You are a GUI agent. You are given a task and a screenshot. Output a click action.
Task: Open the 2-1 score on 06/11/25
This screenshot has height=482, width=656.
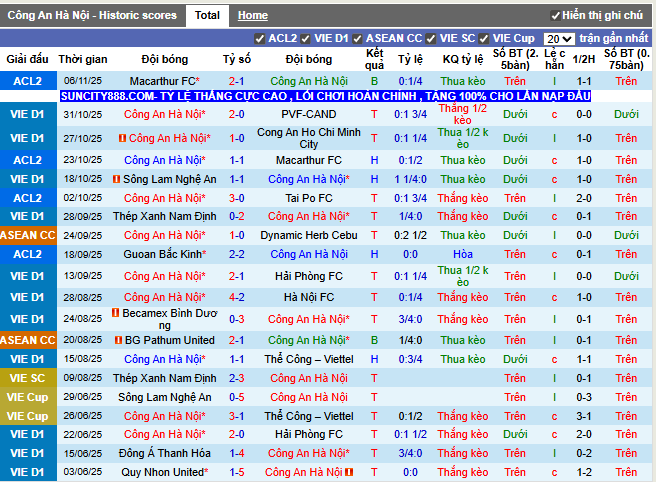236,81
